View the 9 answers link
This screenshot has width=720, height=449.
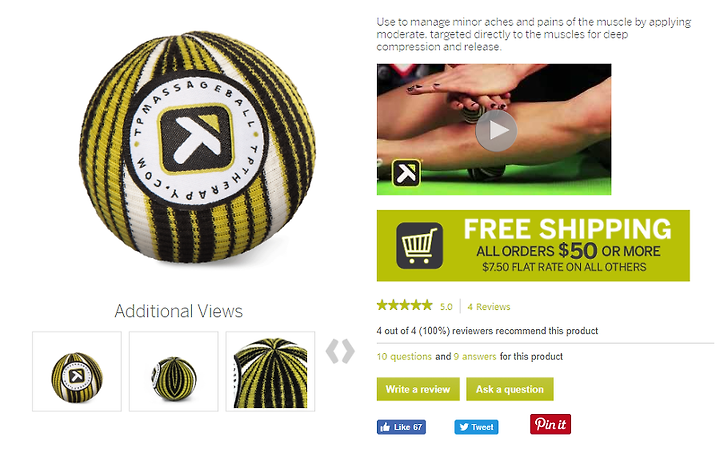pos(475,356)
